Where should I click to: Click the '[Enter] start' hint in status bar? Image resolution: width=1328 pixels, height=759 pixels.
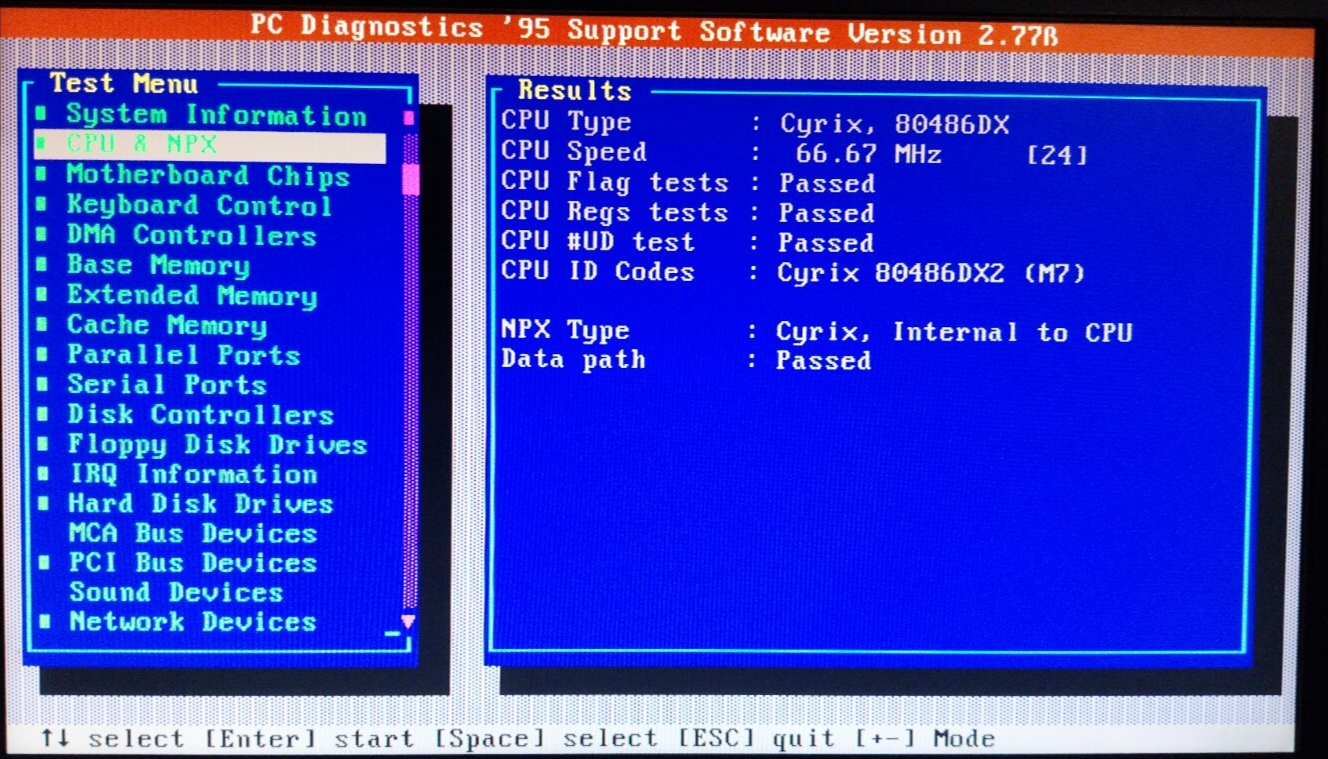point(310,739)
